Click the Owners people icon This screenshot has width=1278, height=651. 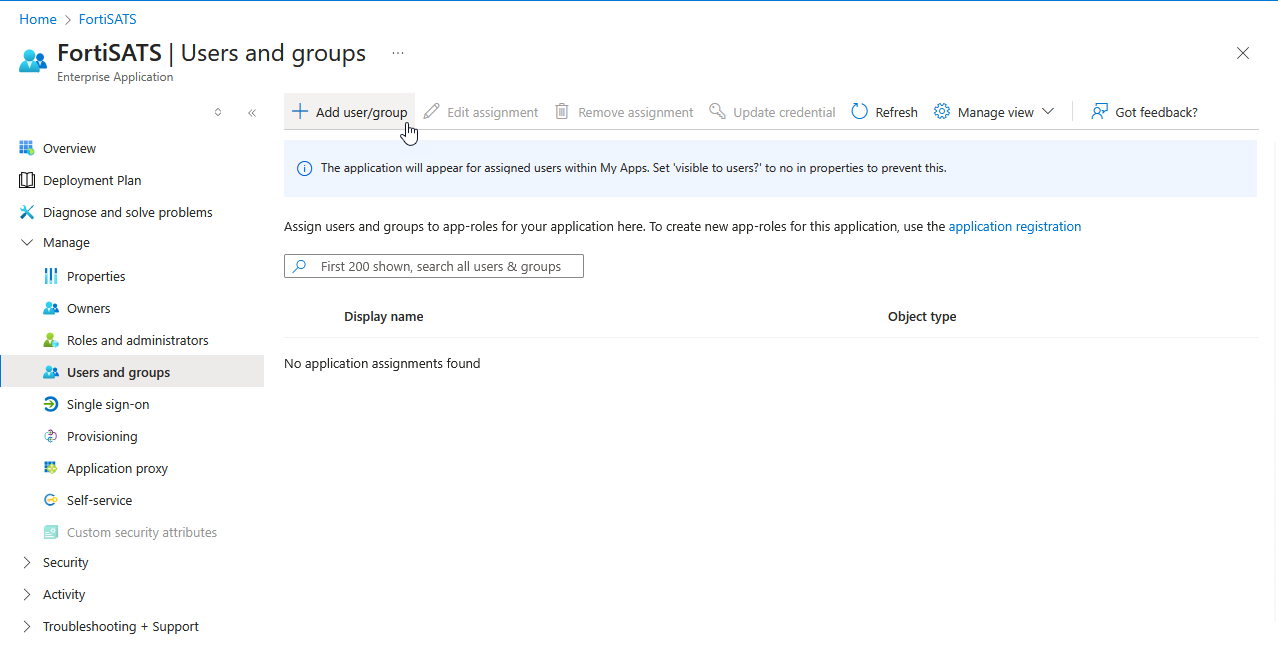pyautogui.click(x=51, y=308)
